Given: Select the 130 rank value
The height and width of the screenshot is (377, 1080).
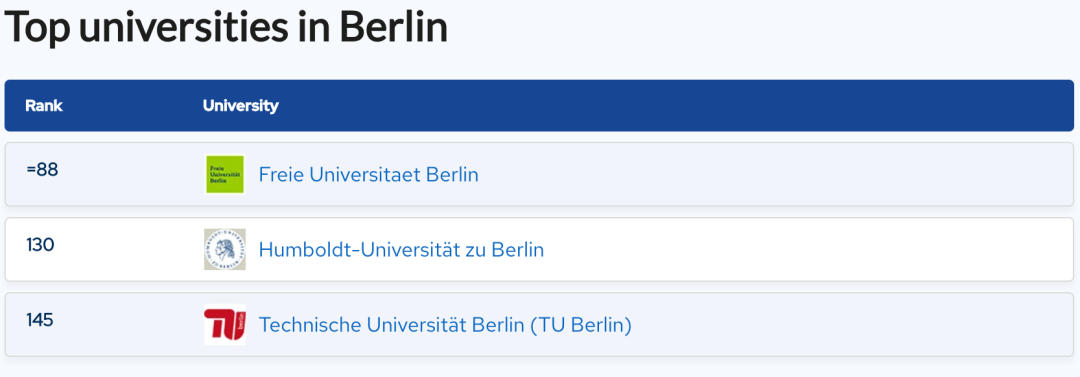Looking at the screenshot, I should pyautogui.click(x=40, y=245).
